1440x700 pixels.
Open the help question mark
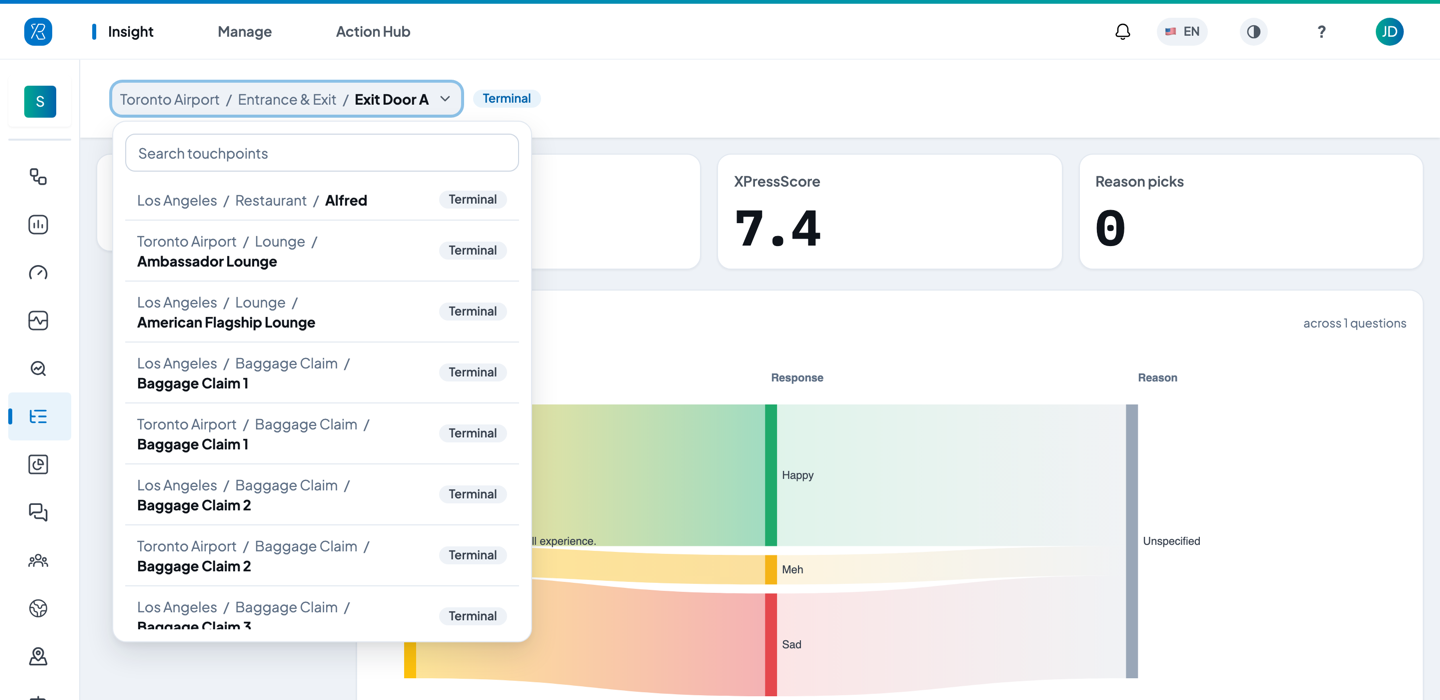click(1321, 32)
